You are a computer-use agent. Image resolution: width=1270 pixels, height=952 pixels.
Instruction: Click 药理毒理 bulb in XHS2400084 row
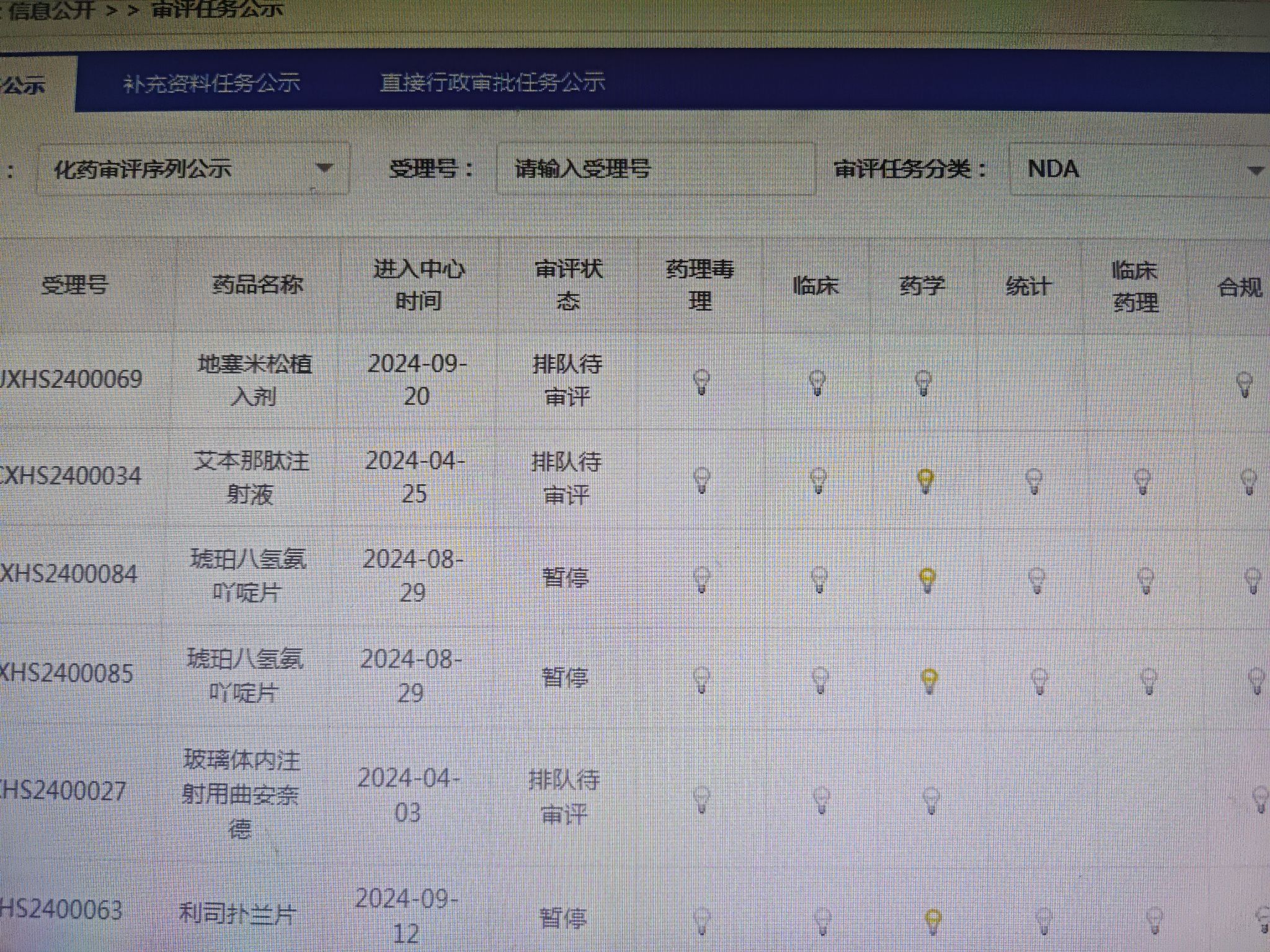(x=701, y=580)
